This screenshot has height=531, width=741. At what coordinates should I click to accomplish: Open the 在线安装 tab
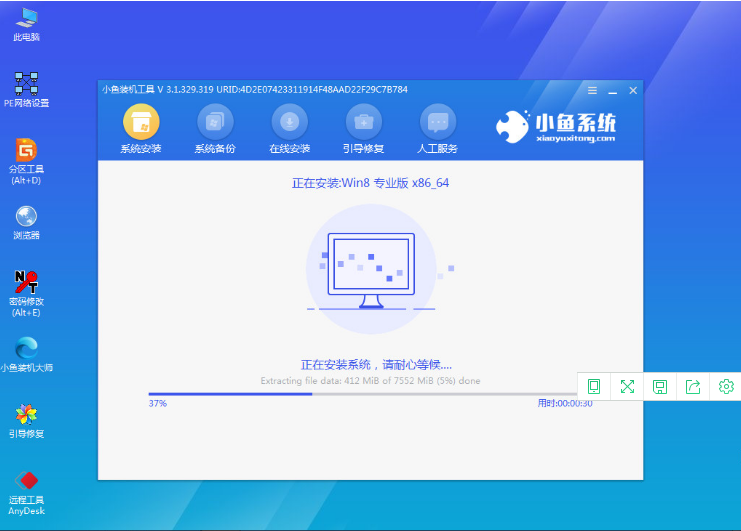click(x=289, y=129)
